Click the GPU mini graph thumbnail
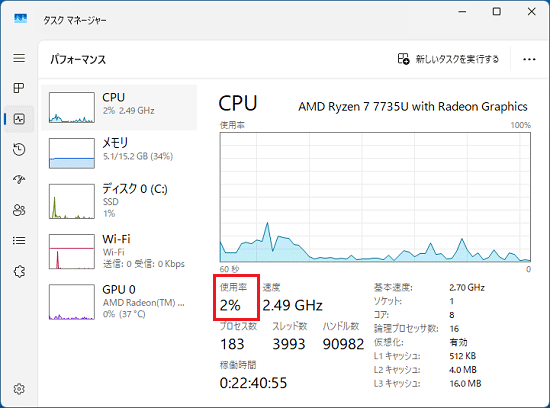Viewport: 550px width, 408px height. [72, 302]
